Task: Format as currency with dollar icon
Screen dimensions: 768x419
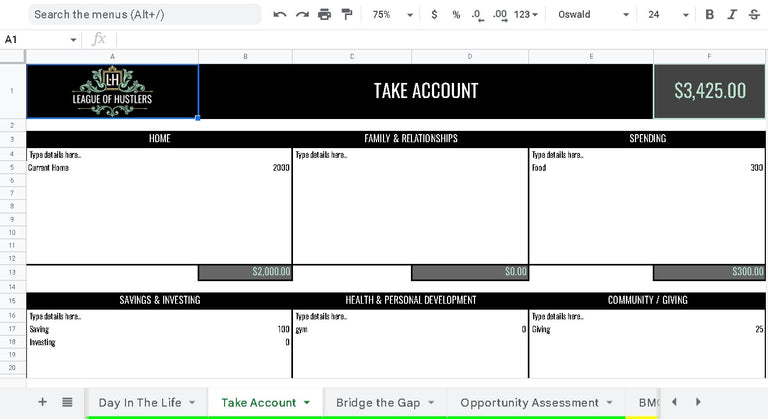Action: 434,15
